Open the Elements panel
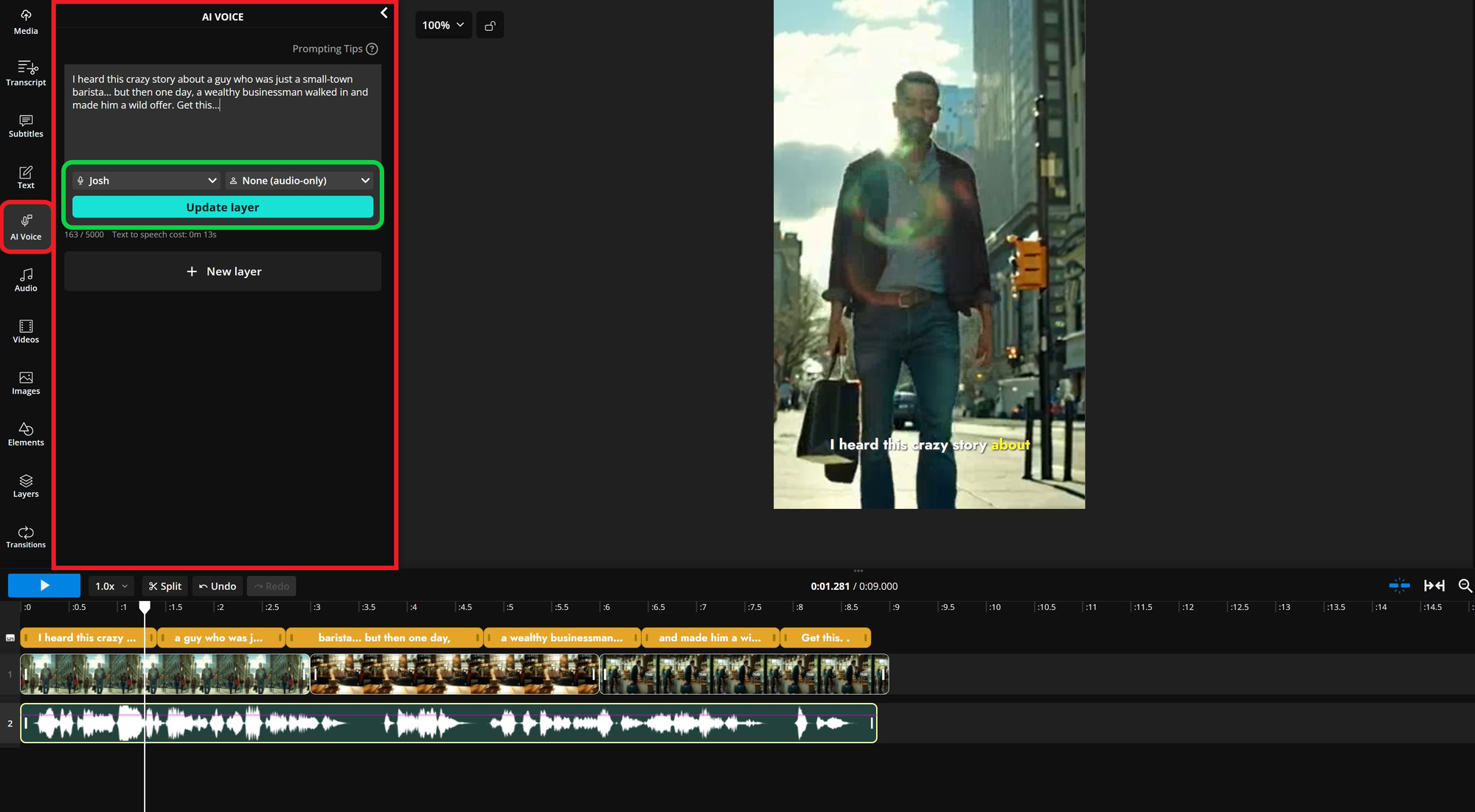The image size is (1475, 812). pos(26,434)
